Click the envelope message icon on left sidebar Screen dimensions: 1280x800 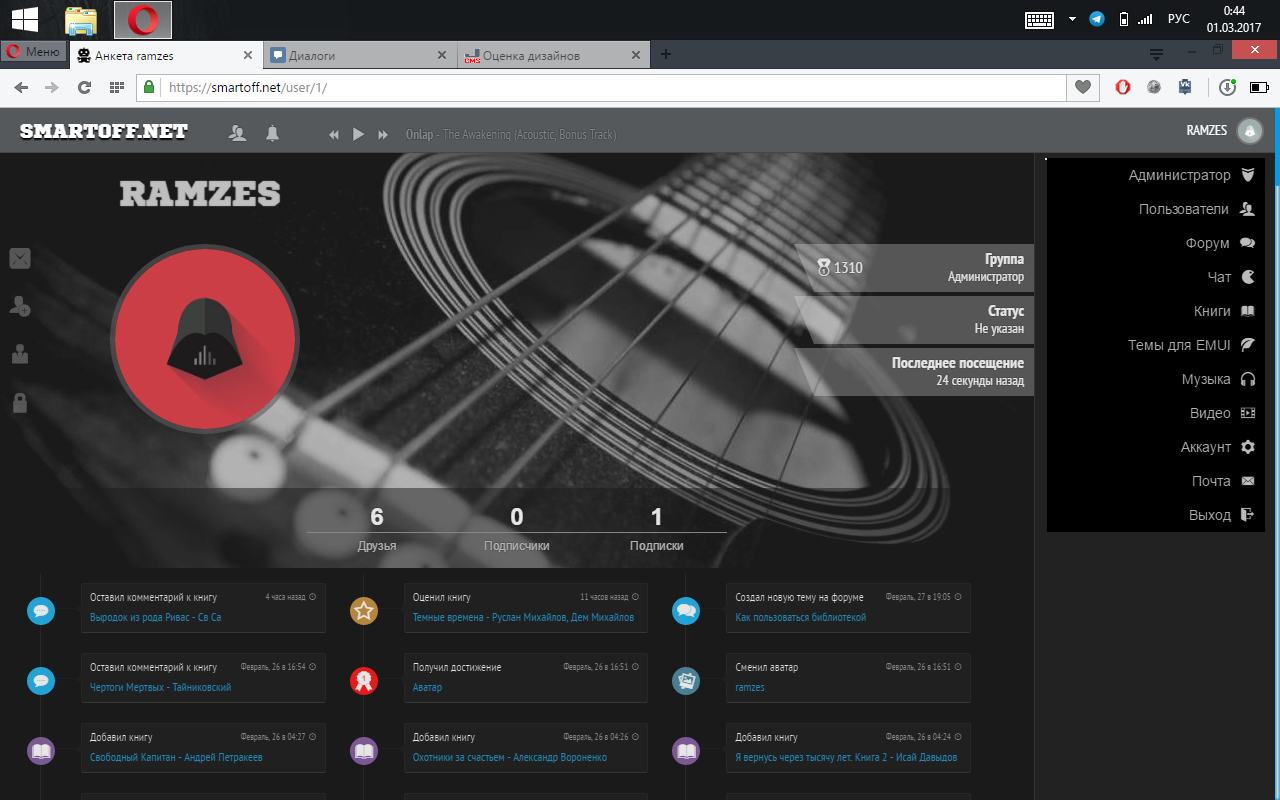click(20, 258)
